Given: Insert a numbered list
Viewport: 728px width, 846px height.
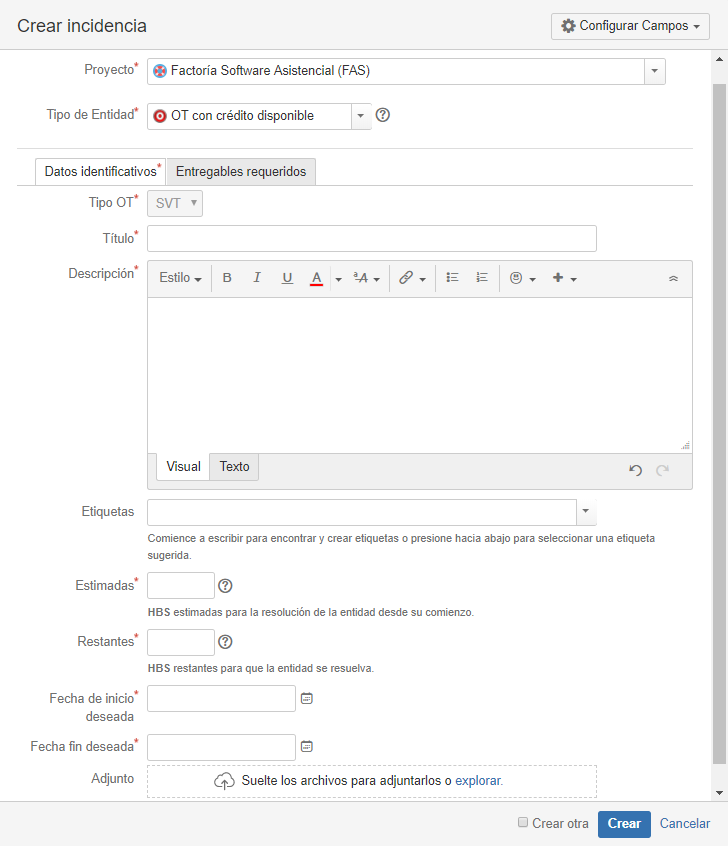Looking at the screenshot, I should pyautogui.click(x=482, y=277).
